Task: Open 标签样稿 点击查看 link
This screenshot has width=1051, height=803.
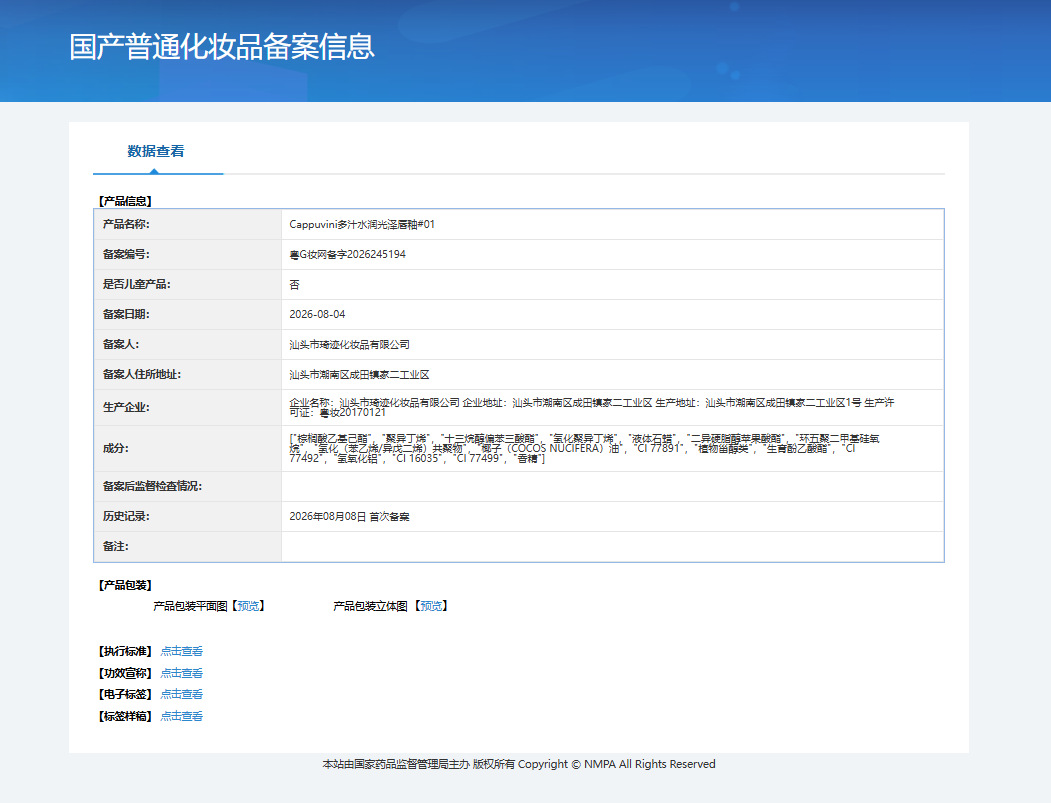Action: point(182,717)
